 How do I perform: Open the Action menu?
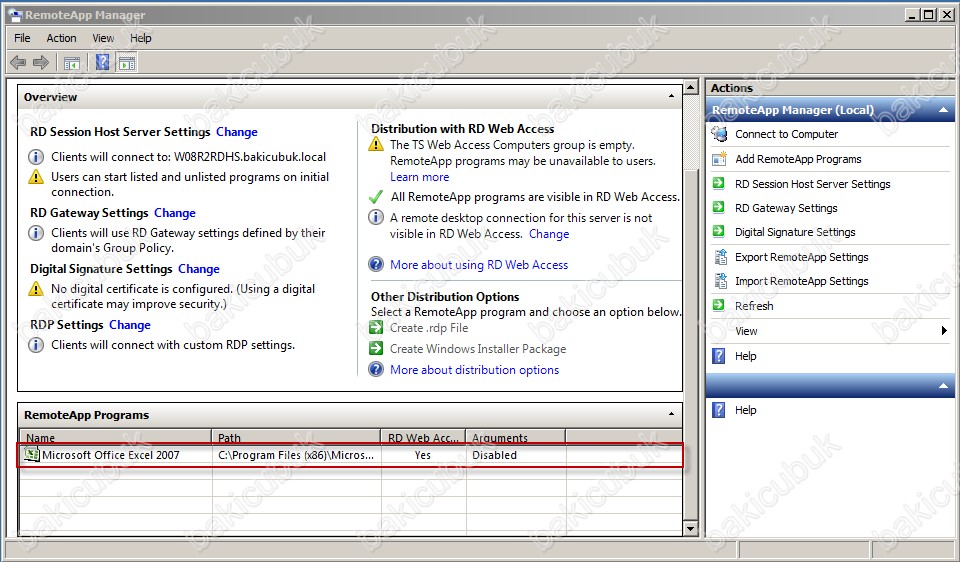click(x=61, y=38)
